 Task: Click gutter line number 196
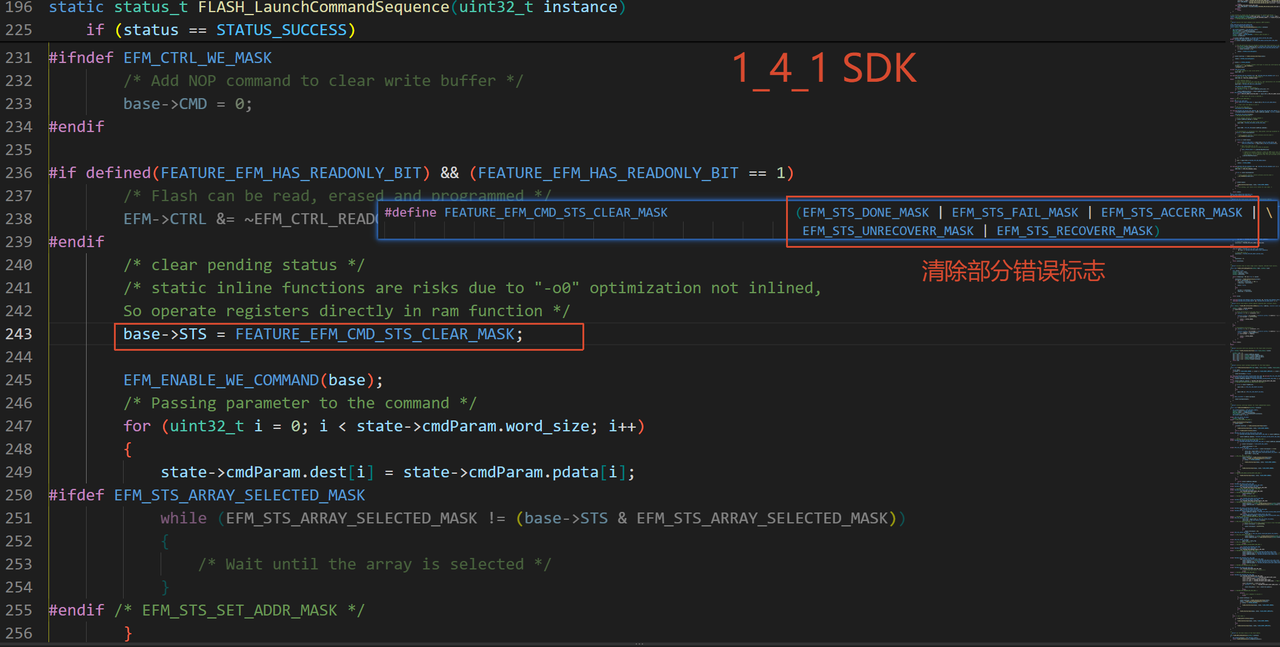click(19, 7)
